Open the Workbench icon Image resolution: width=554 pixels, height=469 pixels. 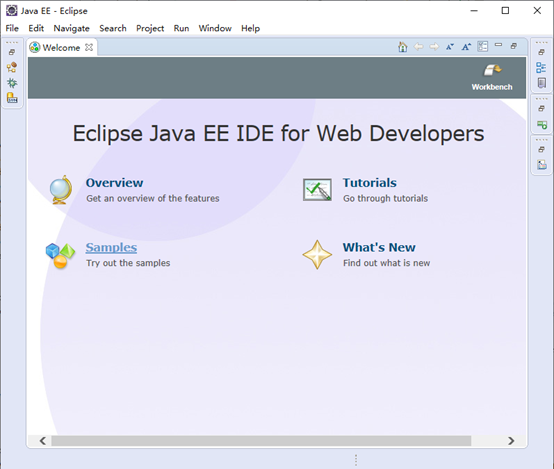click(x=491, y=77)
